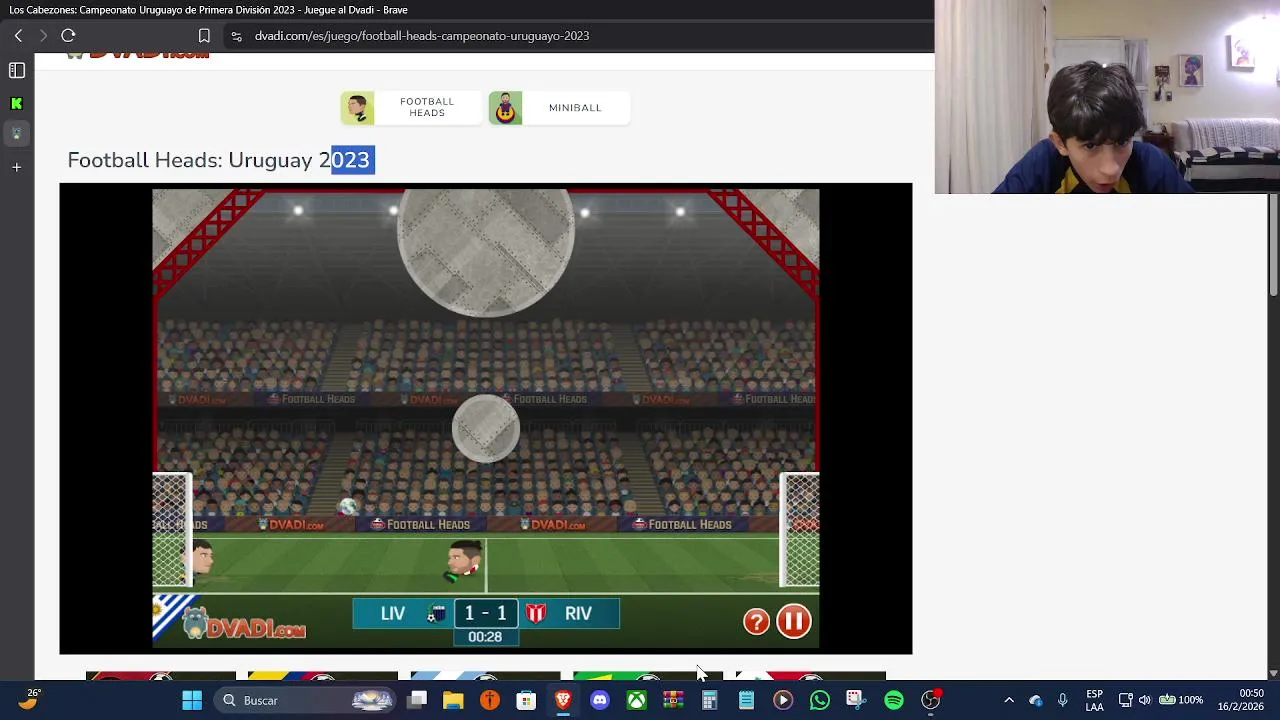Viewport: 1280px width, 720px height.
Task: Open Spotify from taskbar
Action: point(894,700)
